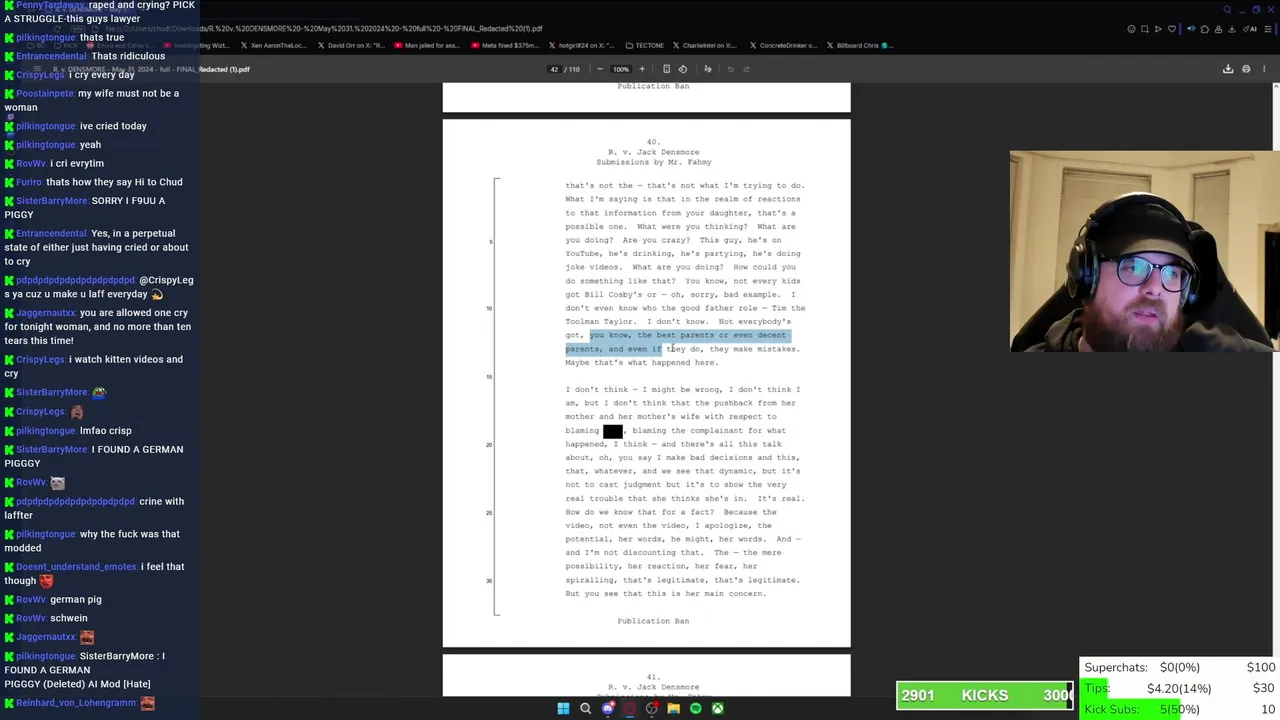Click the black redacted box in the PDF
This screenshot has width=1280, height=720.
[612, 431]
